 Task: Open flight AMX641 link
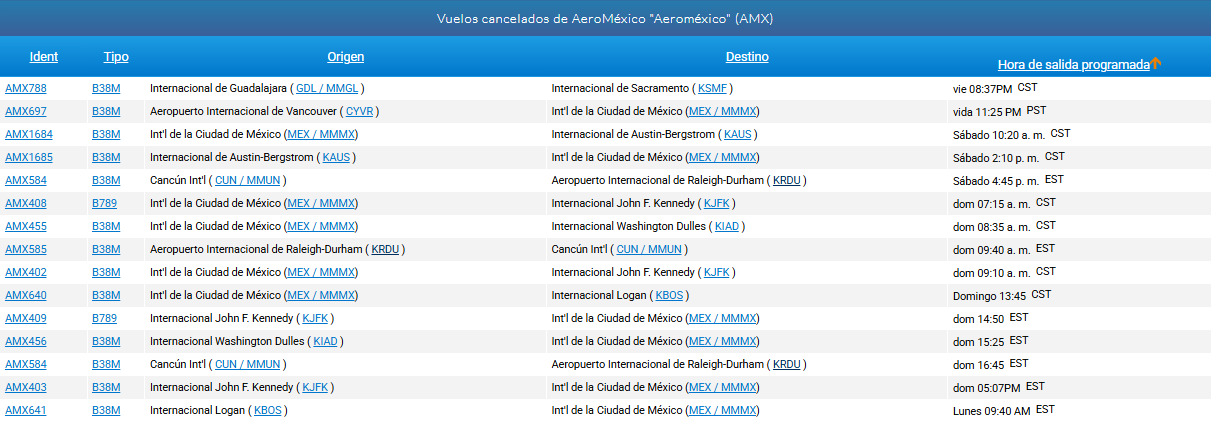(x=26, y=410)
